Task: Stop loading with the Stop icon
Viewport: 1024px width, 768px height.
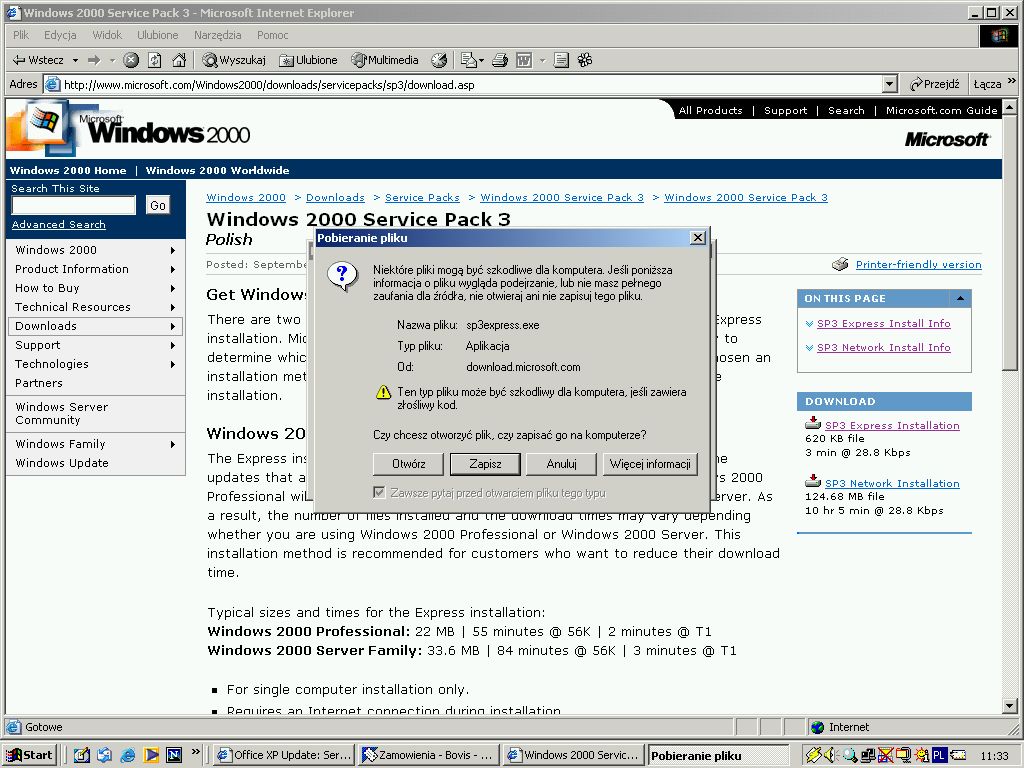Action: tap(131, 60)
